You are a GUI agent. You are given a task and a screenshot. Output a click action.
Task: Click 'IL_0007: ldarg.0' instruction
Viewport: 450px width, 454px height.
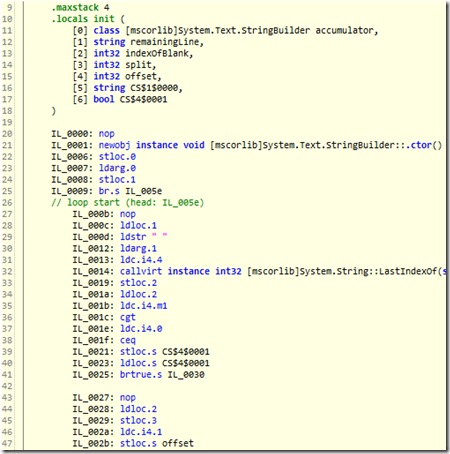pos(93,168)
